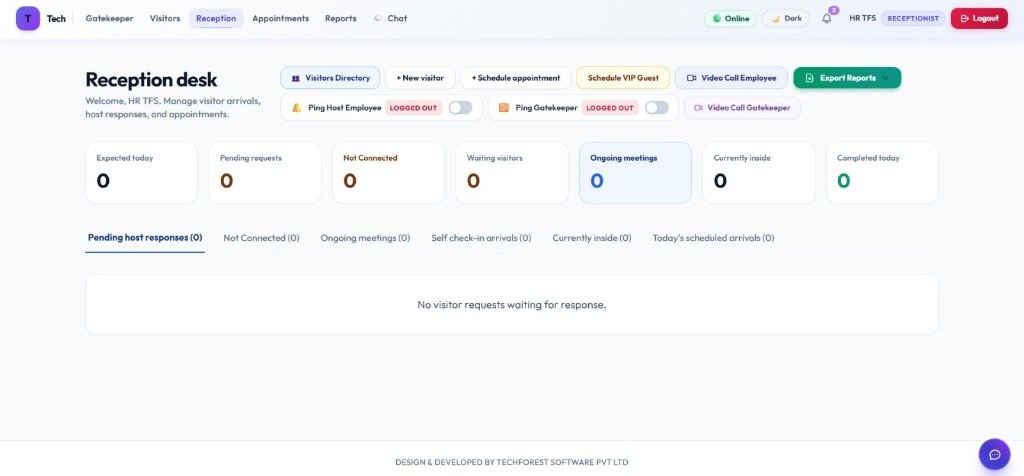Open the floating chat bubble icon
The height and width of the screenshot is (476, 1024).
[x=995, y=454]
